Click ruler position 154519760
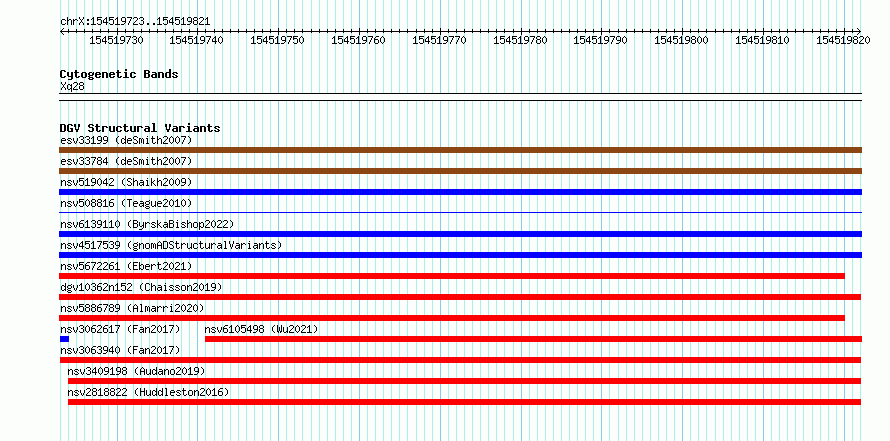Viewport: 890px width, 441px height. click(358, 40)
